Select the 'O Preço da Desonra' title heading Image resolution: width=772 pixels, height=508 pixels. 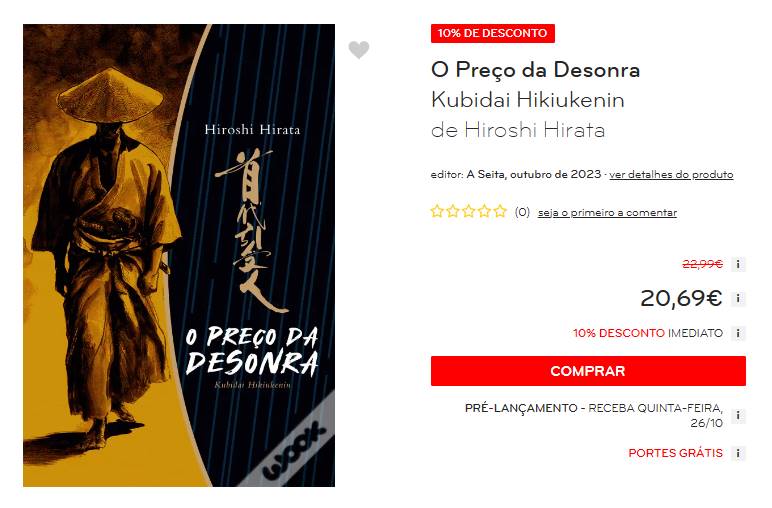[x=535, y=70]
